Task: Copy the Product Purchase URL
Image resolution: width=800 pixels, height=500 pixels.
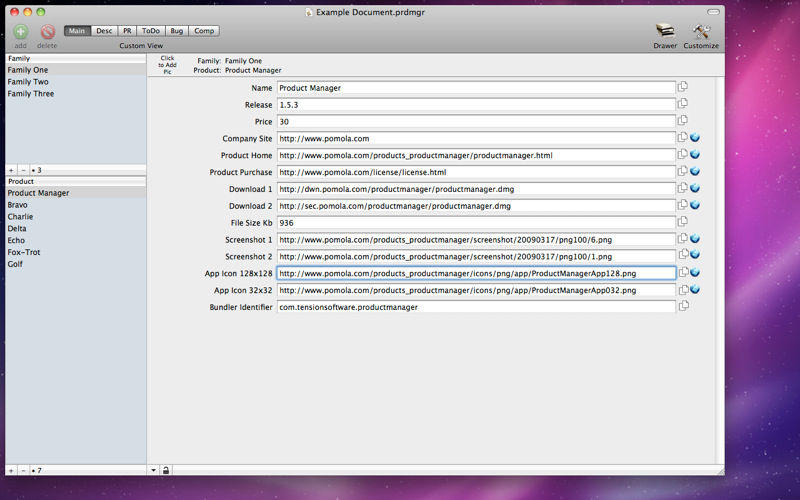Action: tap(683, 171)
